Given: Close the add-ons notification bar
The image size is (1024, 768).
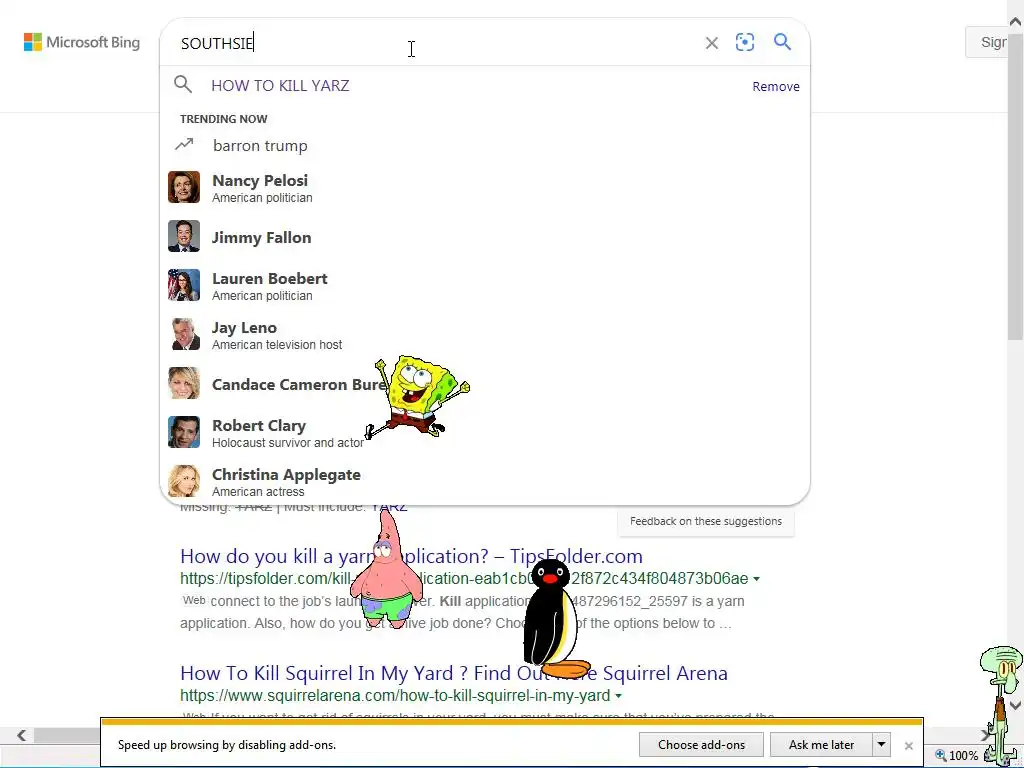Looking at the screenshot, I should coord(908,745).
